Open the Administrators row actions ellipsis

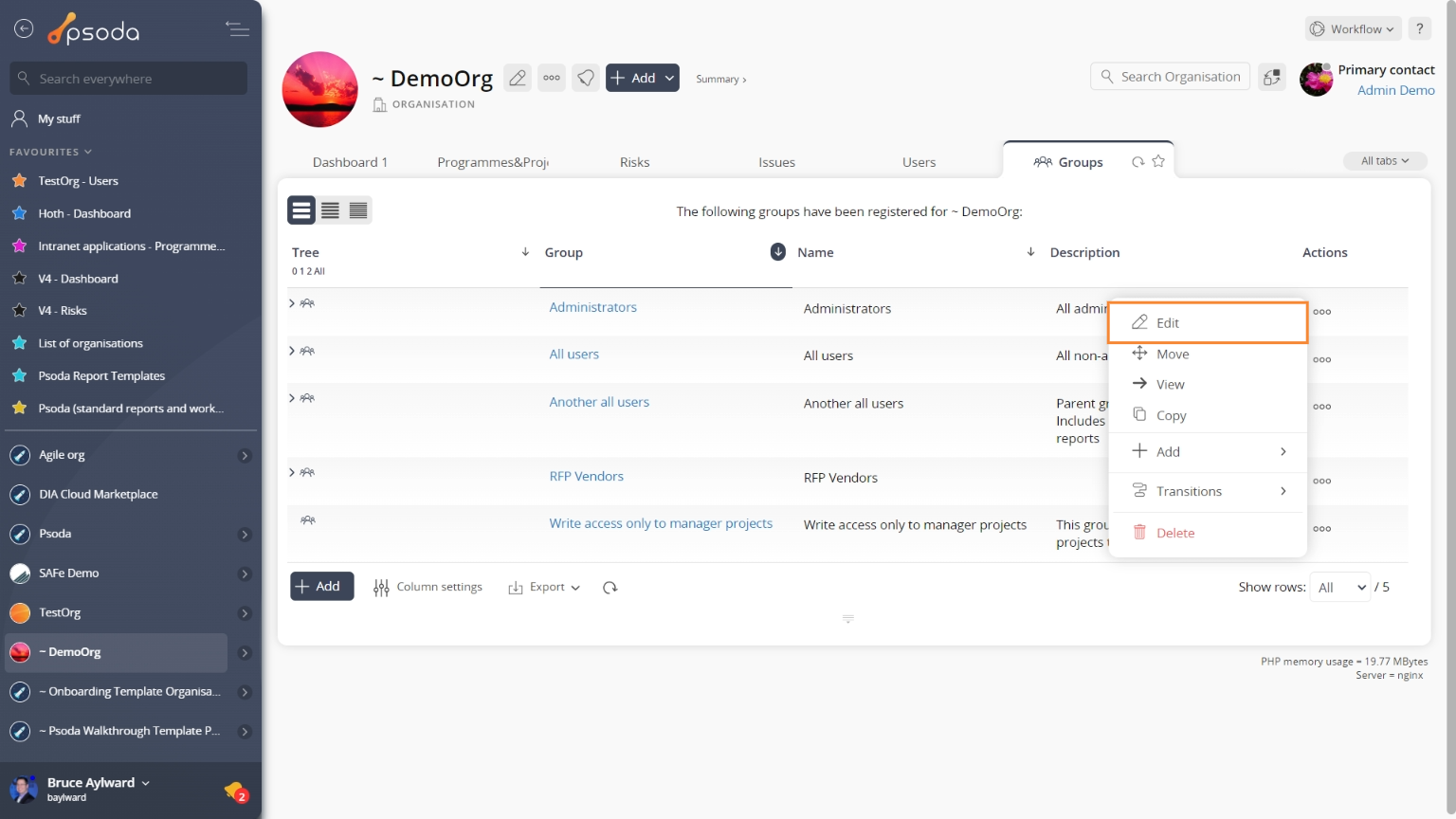tap(1322, 312)
